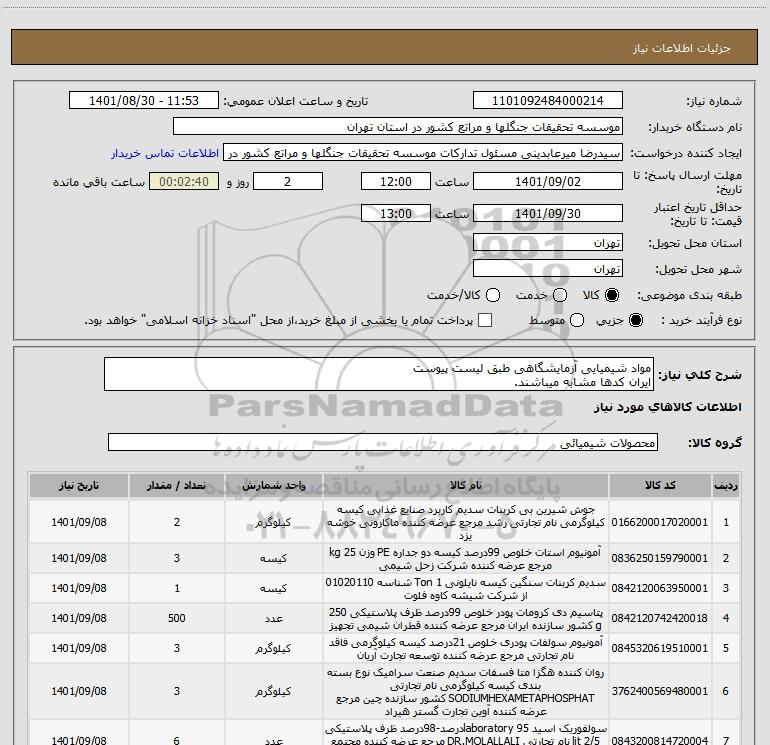Click product code 3762400569480001
Screen dimensions: 770x745
(x=660, y=691)
